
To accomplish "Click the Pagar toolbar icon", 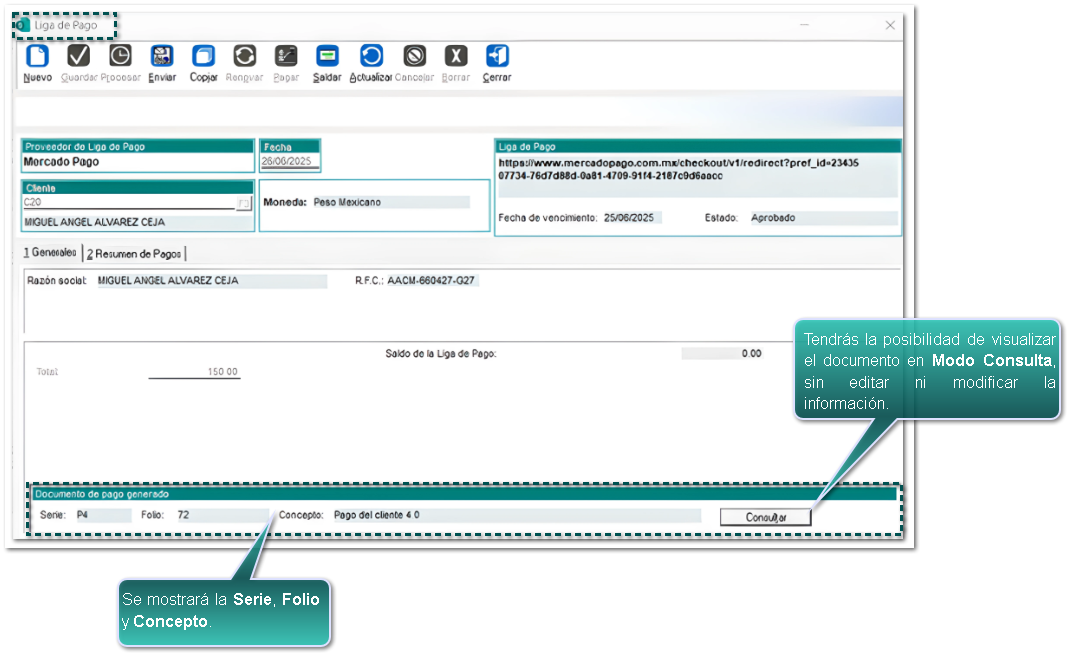I will 286,57.
